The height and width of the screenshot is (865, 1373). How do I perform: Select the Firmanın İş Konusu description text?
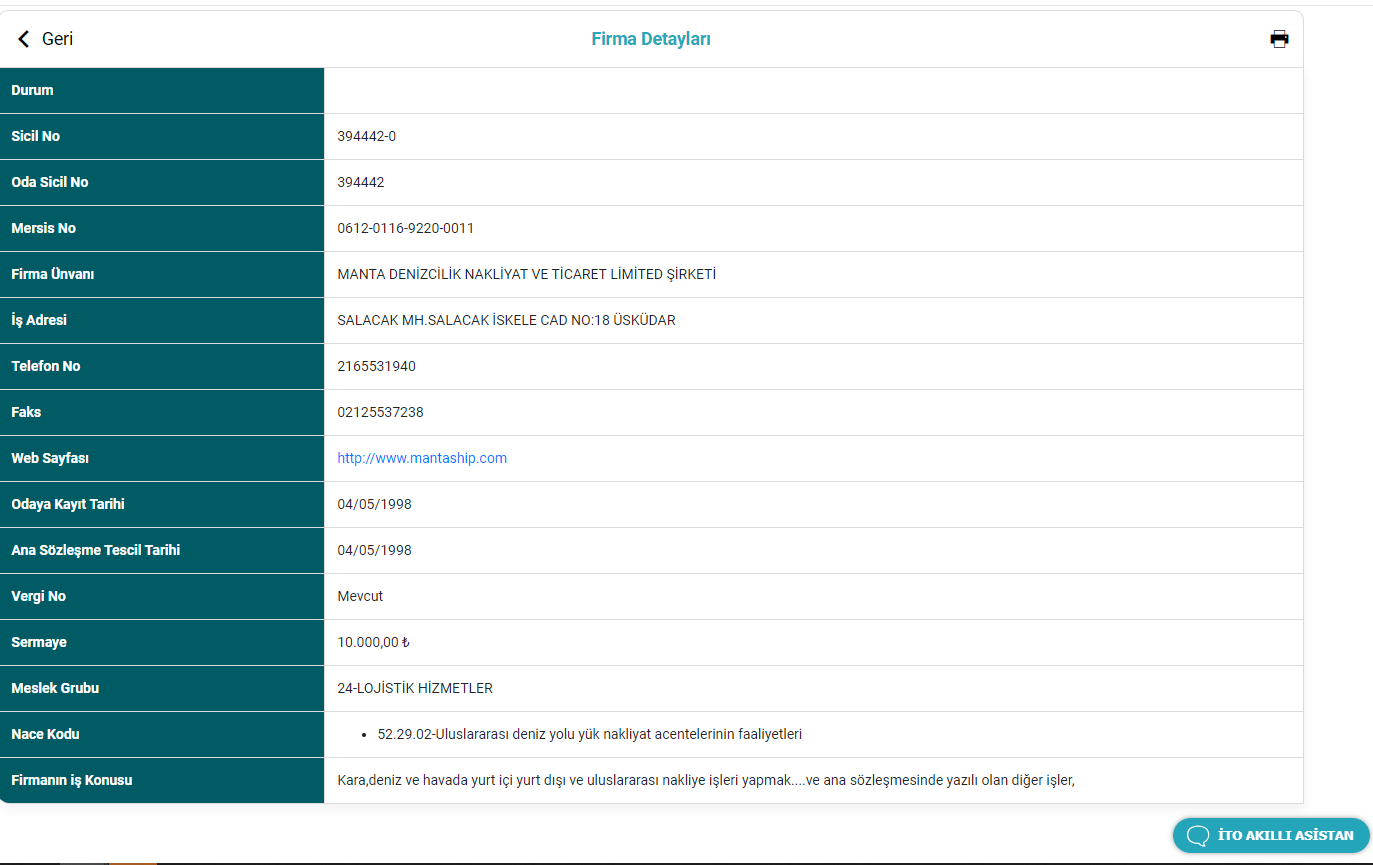coord(706,780)
